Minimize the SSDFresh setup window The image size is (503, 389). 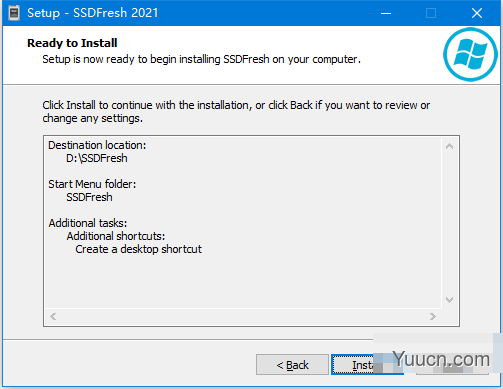[x=386, y=13]
